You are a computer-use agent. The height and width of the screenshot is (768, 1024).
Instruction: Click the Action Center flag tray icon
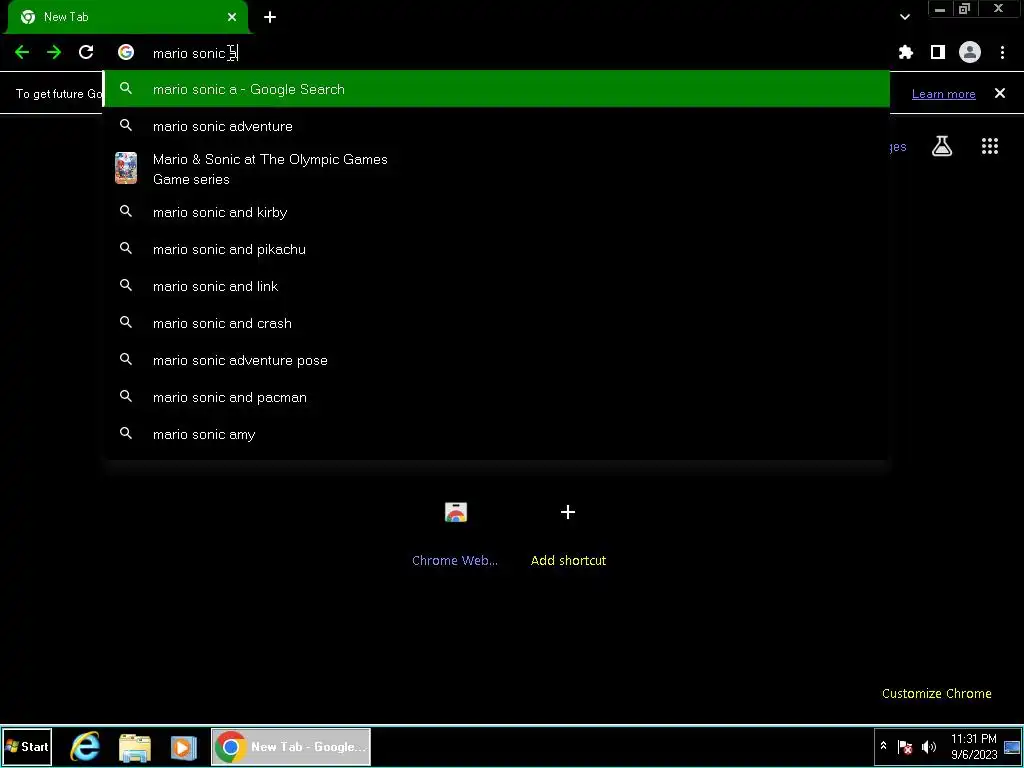click(904, 746)
